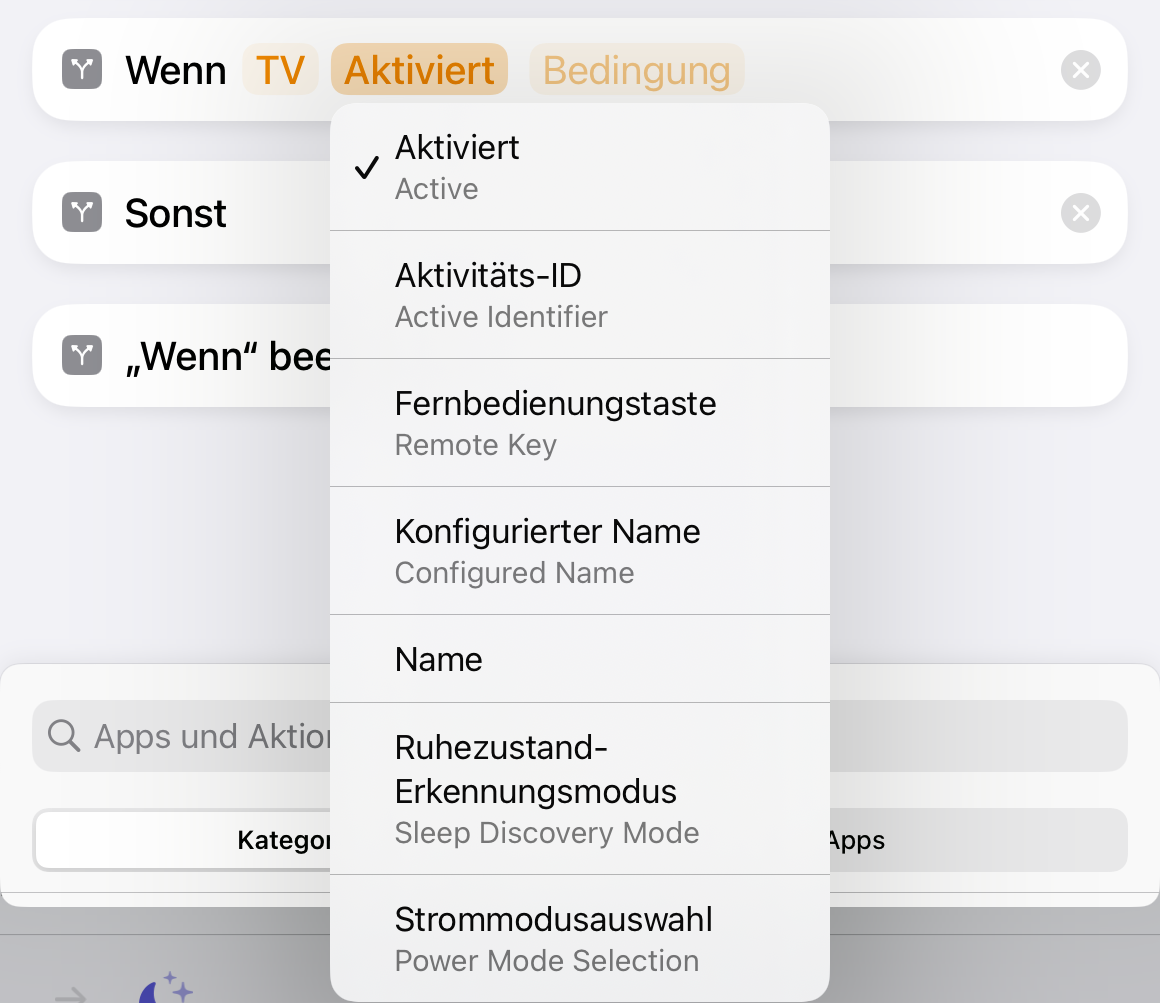Focus the Apps und Aktionen search field
The image size is (1160, 1003).
pyautogui.click(x=200, y=736)
